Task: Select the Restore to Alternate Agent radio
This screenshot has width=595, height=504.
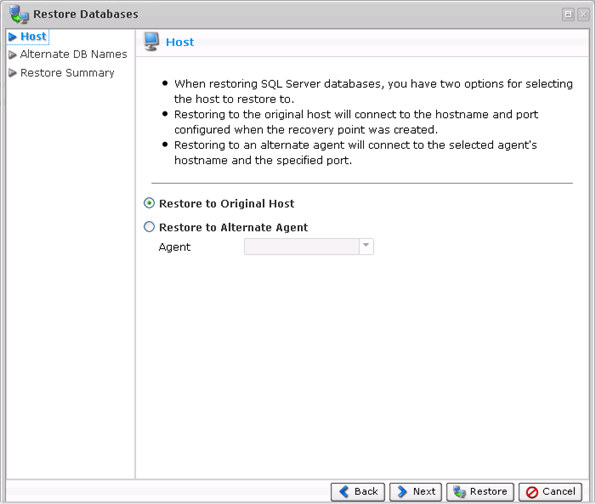Action: point(149,227)
